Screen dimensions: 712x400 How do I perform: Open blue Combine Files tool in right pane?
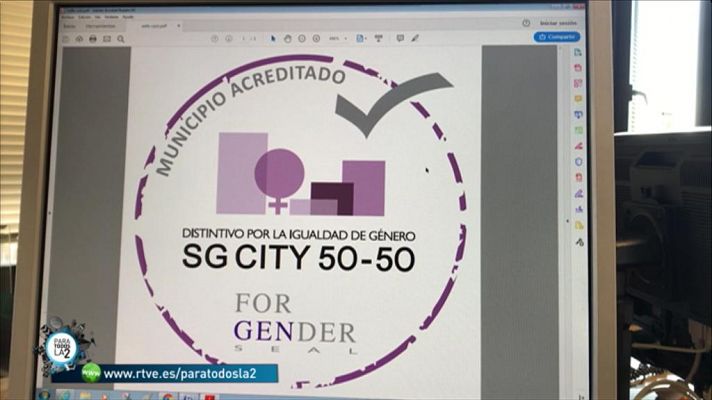point(578,115)
